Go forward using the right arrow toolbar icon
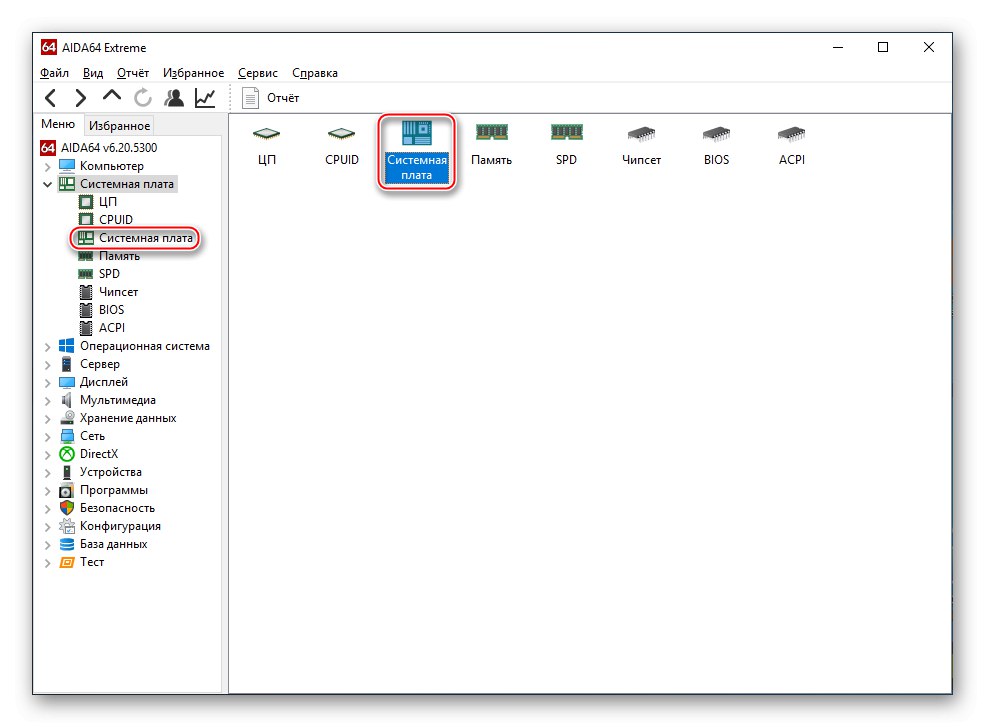The image size is (985, 727). pyautogui.click(x=80, y=98)
